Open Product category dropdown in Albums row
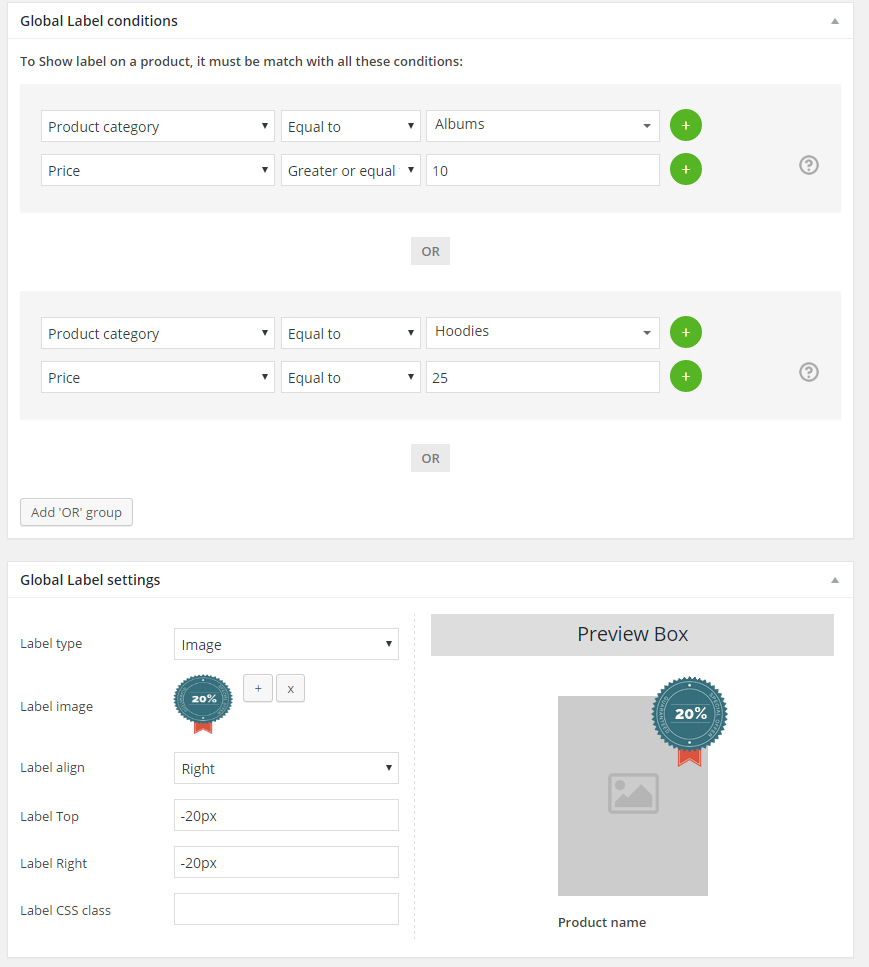This screenshot has width=869, height=967. (157, 126)
